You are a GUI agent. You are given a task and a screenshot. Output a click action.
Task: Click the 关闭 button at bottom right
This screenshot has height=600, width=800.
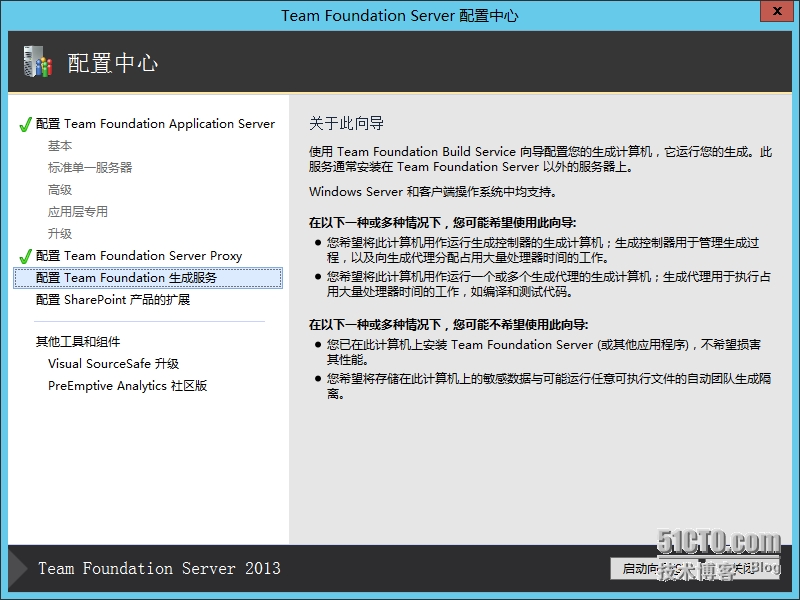coord(741,568)
